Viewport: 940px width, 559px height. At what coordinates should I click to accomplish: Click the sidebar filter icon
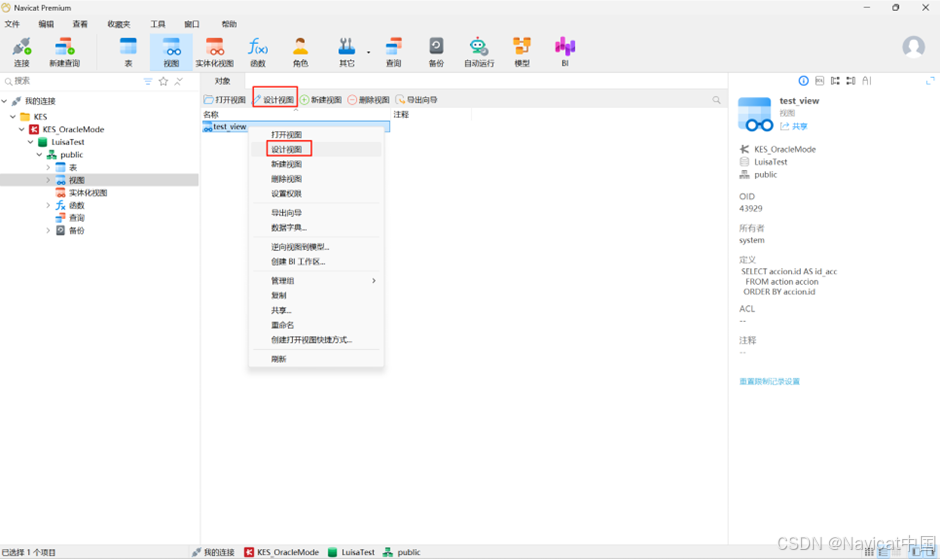(147, 82)
